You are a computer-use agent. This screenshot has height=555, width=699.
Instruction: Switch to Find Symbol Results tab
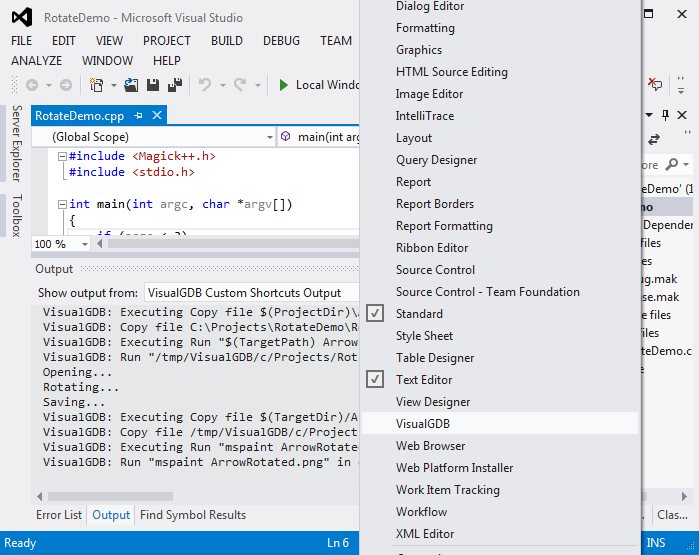(193, 515)
